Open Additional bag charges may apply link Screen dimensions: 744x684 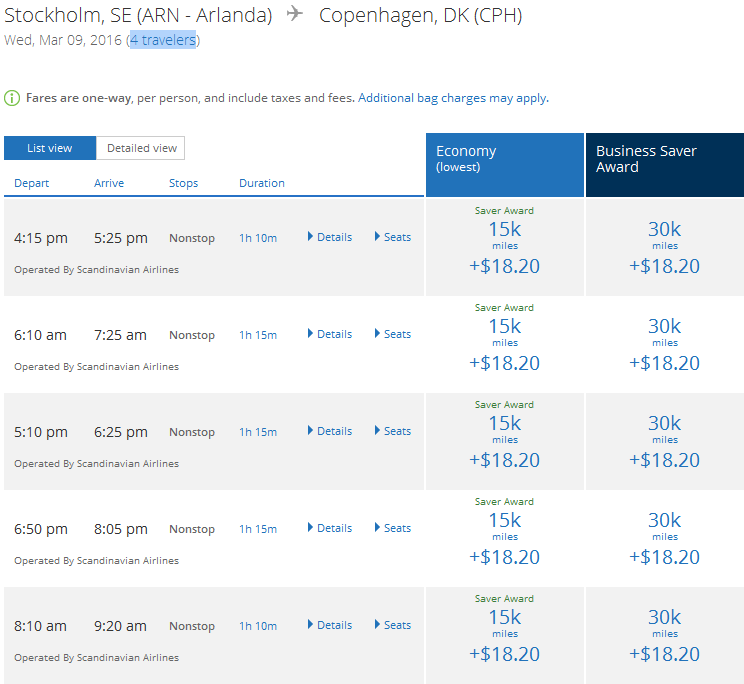452,98
